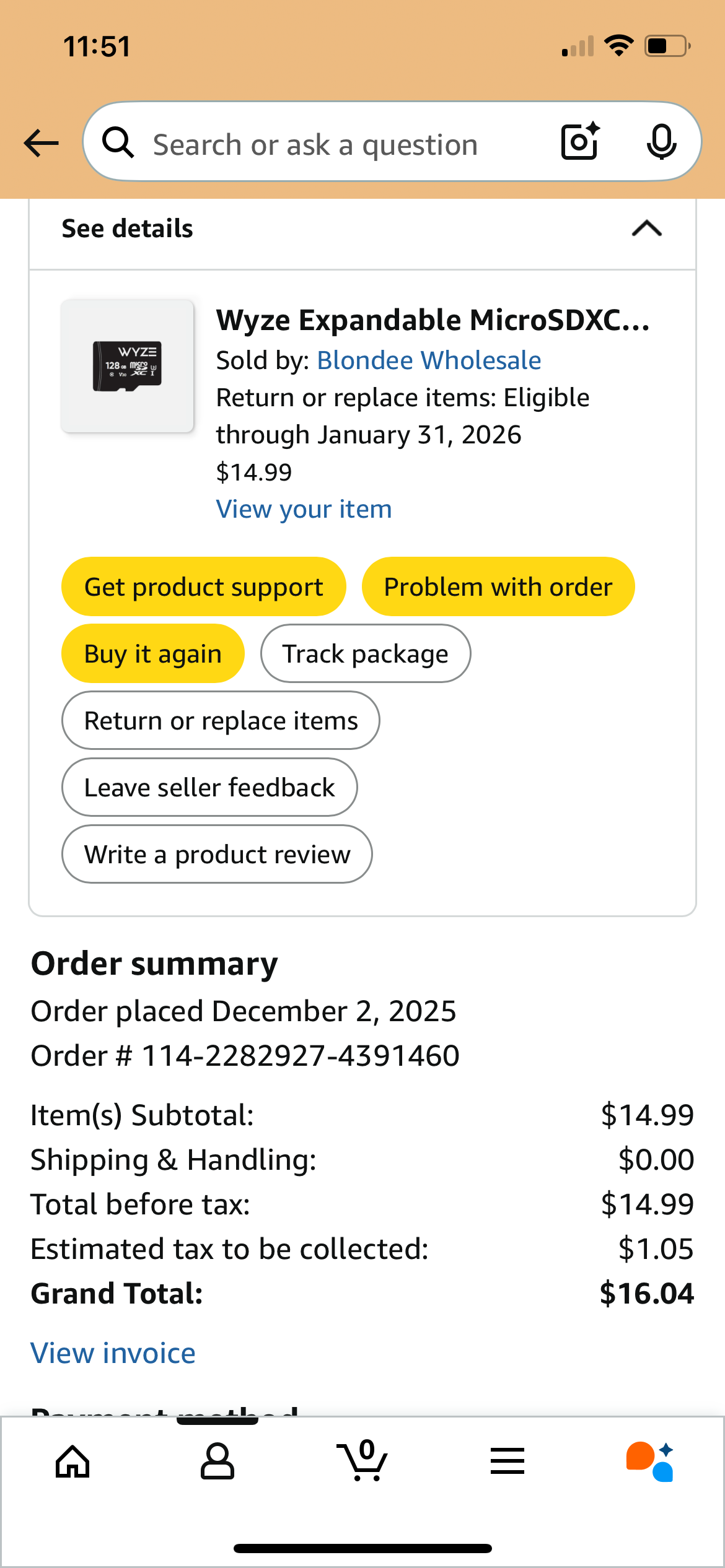The image size is (725, 1568).
Task: Click the View invoice link
Action: tap(113, 1353)
